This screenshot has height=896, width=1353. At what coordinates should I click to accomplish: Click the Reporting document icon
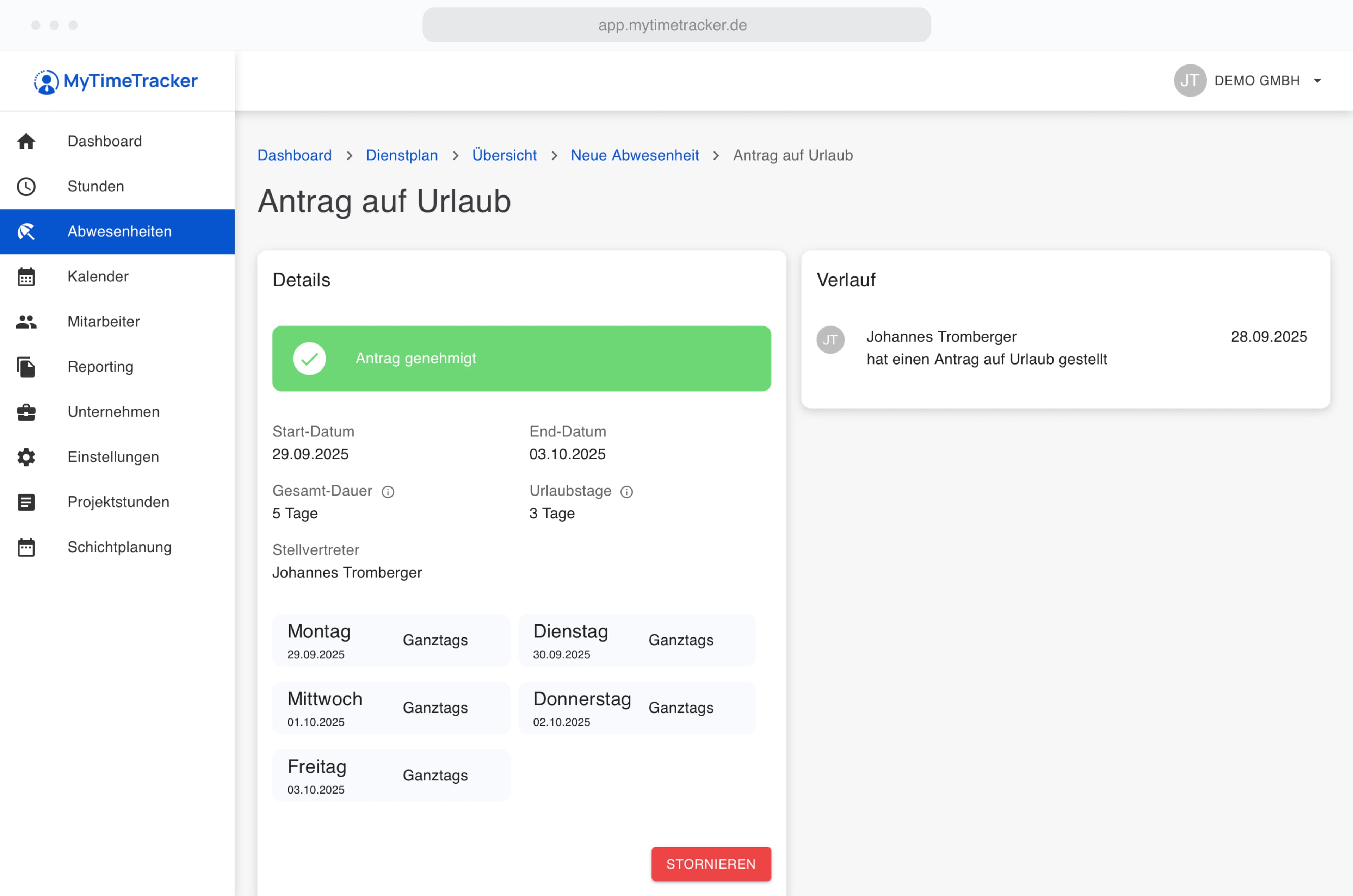point(26,367)
